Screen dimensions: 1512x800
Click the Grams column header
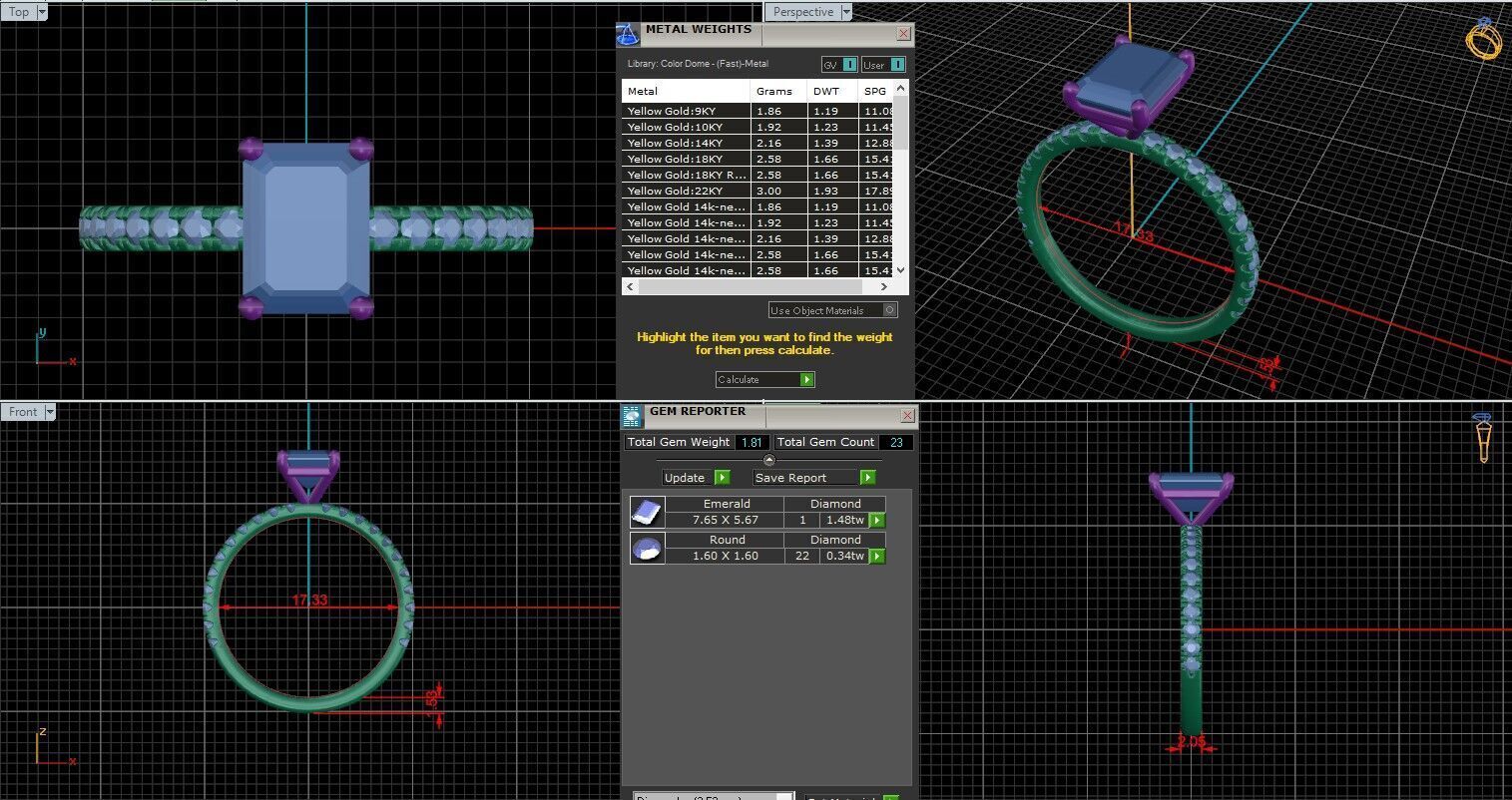pyautogui.click(x=779, y=91)
